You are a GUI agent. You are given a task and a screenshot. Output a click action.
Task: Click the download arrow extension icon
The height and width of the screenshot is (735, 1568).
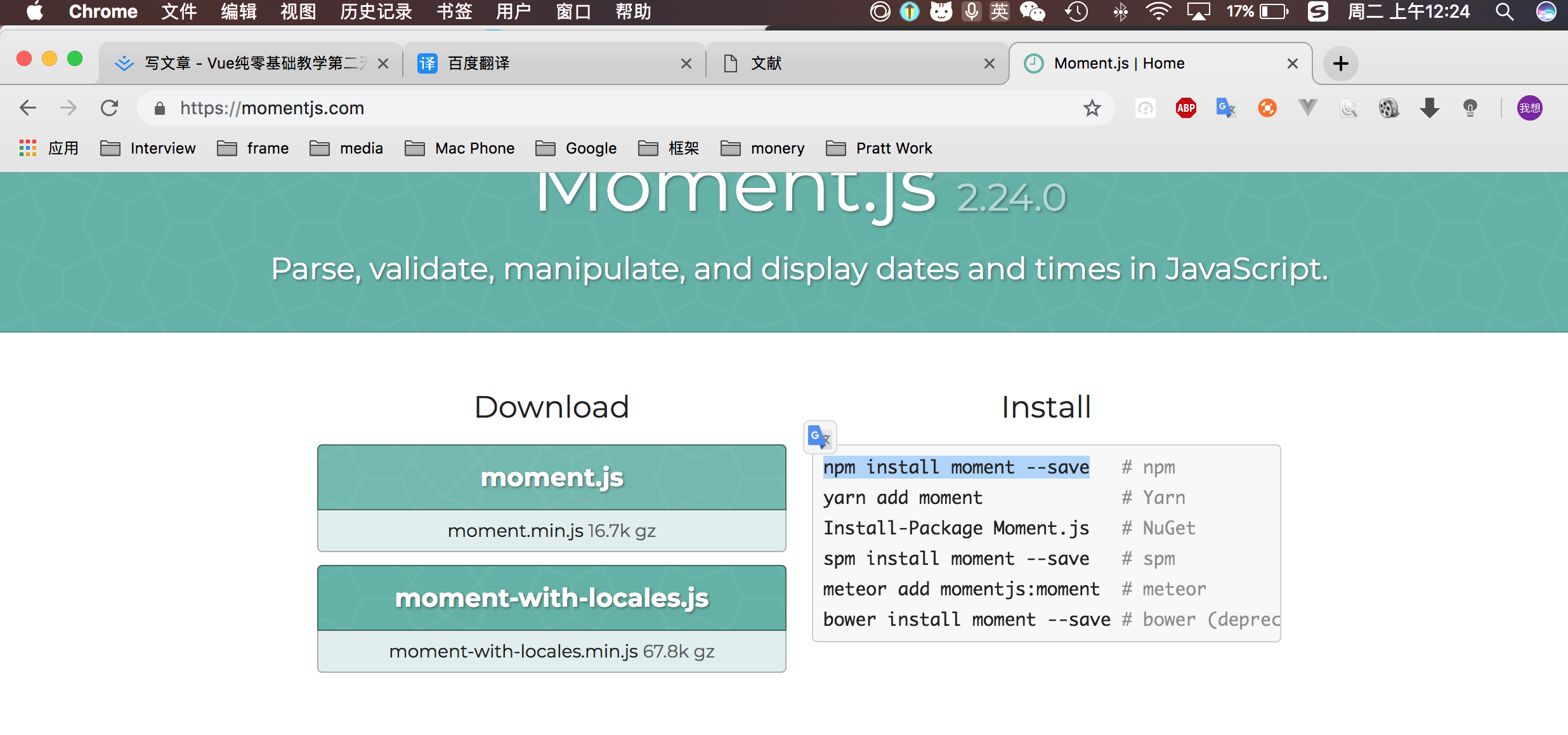coord(1429,109)
